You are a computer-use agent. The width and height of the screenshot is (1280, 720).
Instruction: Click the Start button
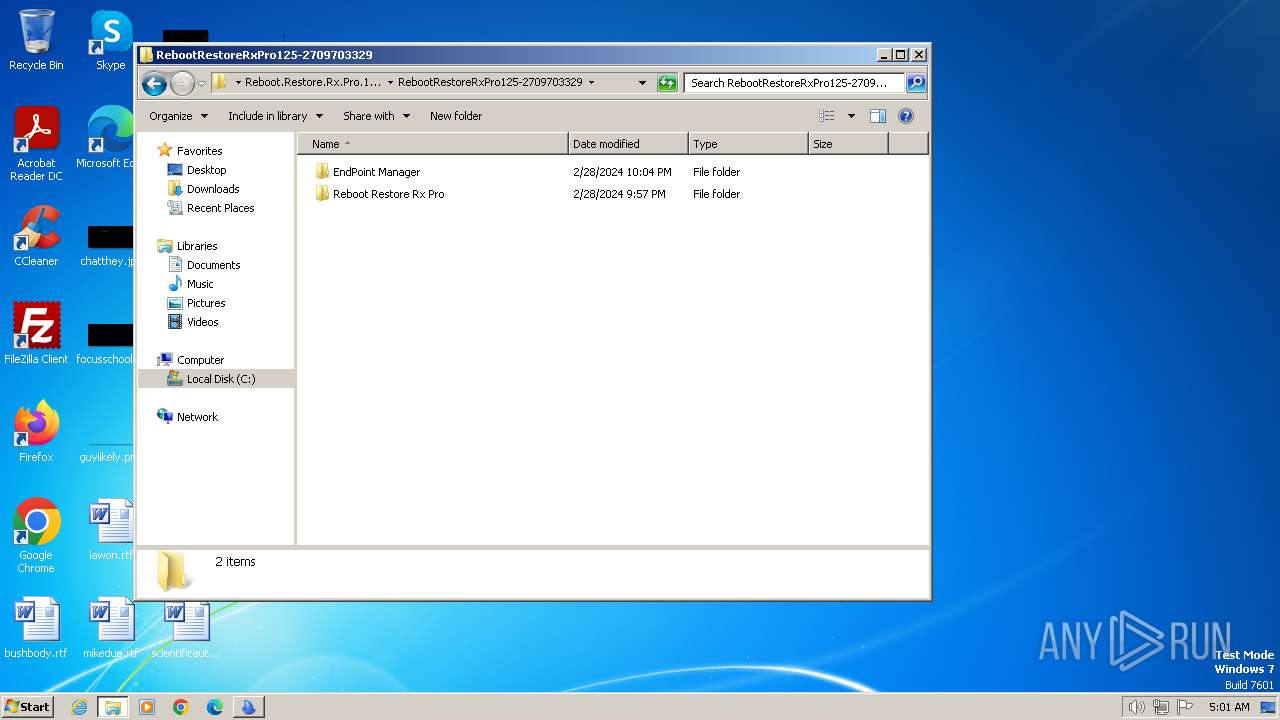coord(28,707)
